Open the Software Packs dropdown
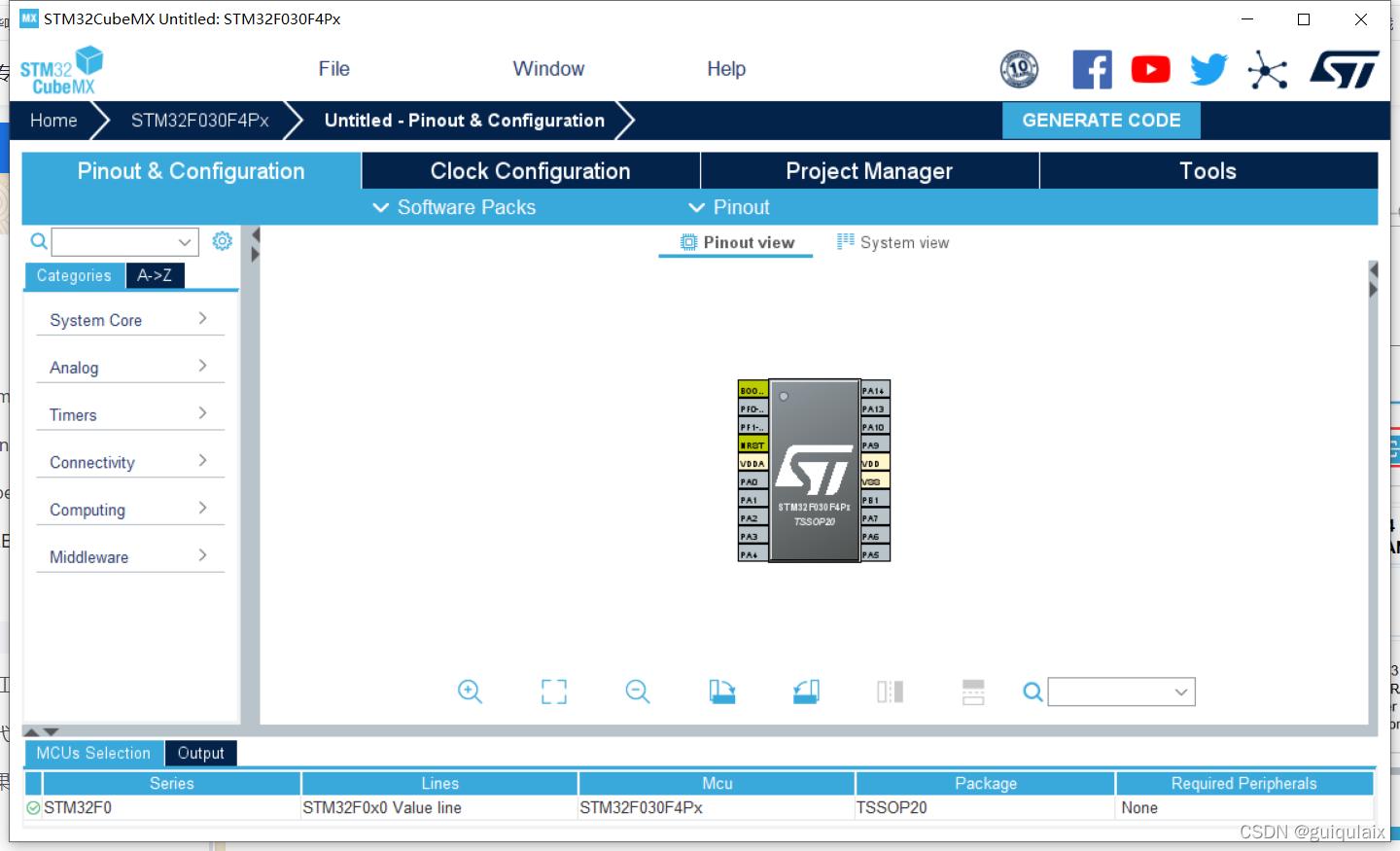The height and width of the screenshot is (851, 1400). pyautogui.click(x=454, y=207)
